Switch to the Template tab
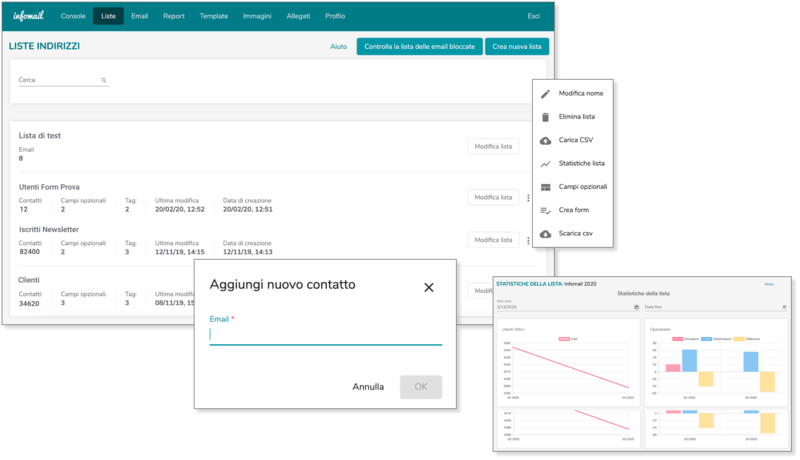 (x=214, y=16)
